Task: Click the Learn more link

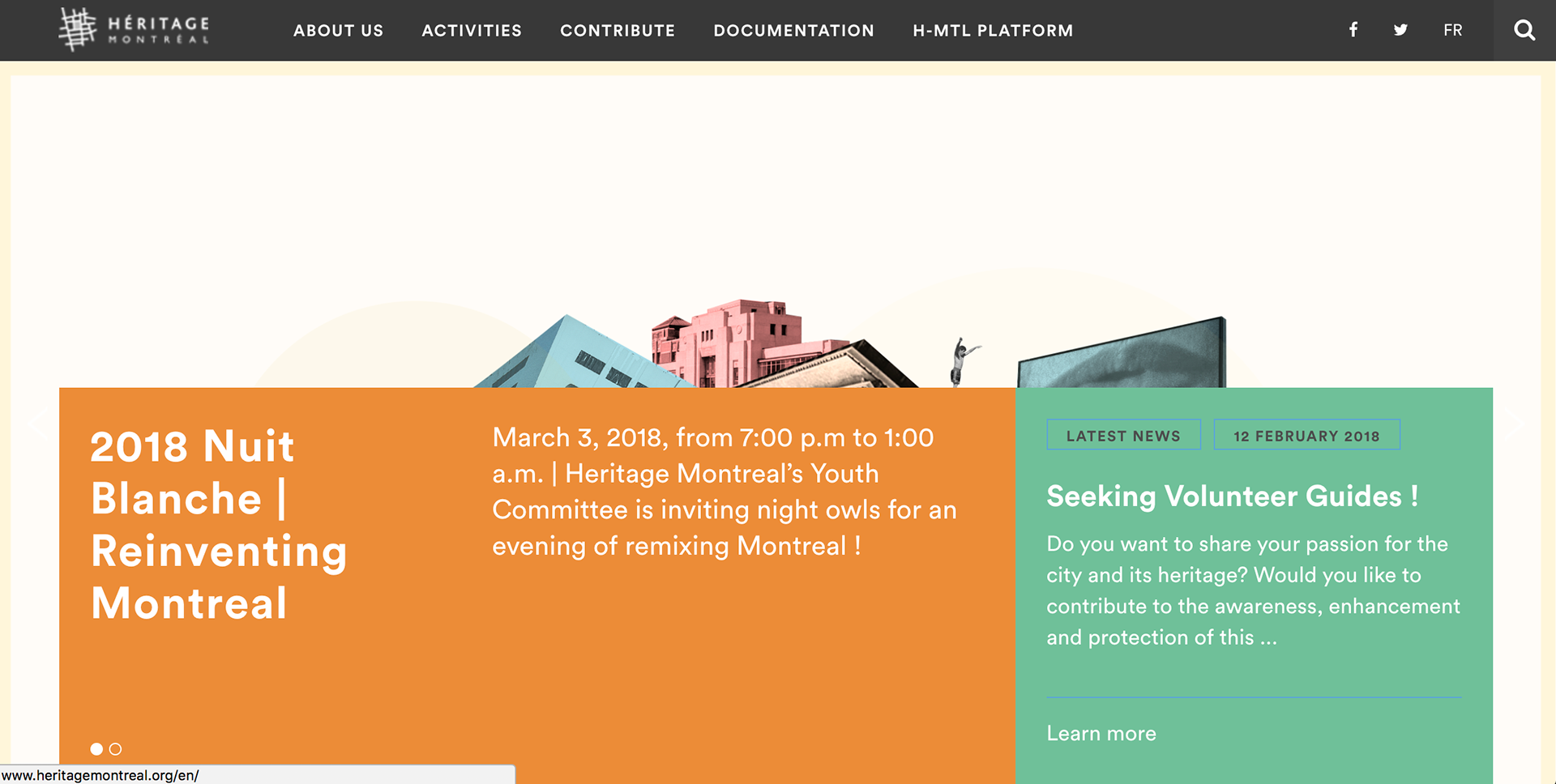Action: tap(1101, 733)
